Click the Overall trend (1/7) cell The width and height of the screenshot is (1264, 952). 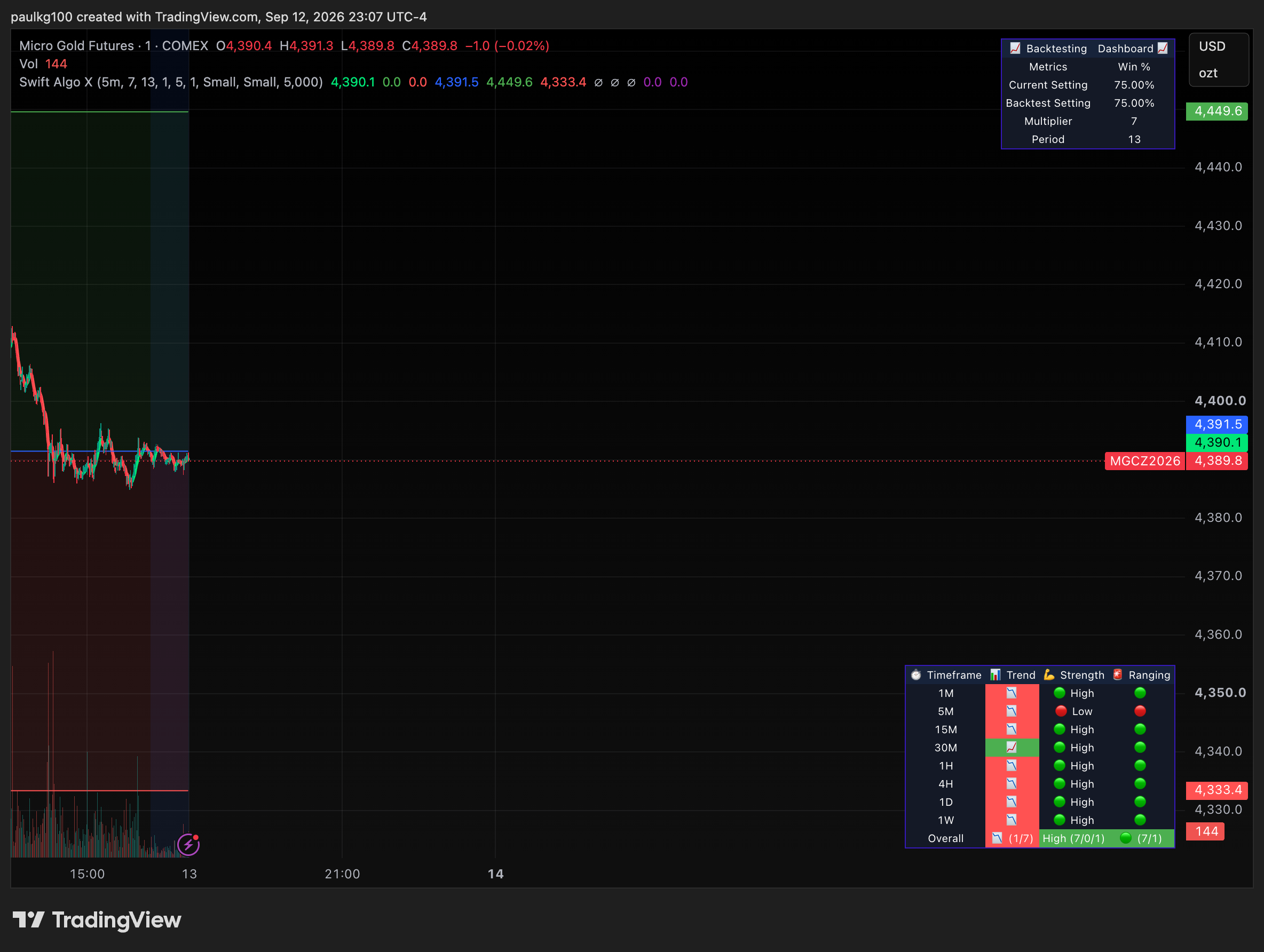point(1012,838)
